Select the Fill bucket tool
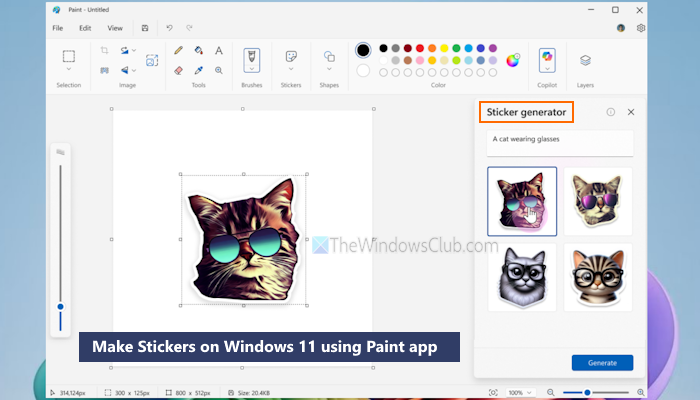 pos(198,50)
